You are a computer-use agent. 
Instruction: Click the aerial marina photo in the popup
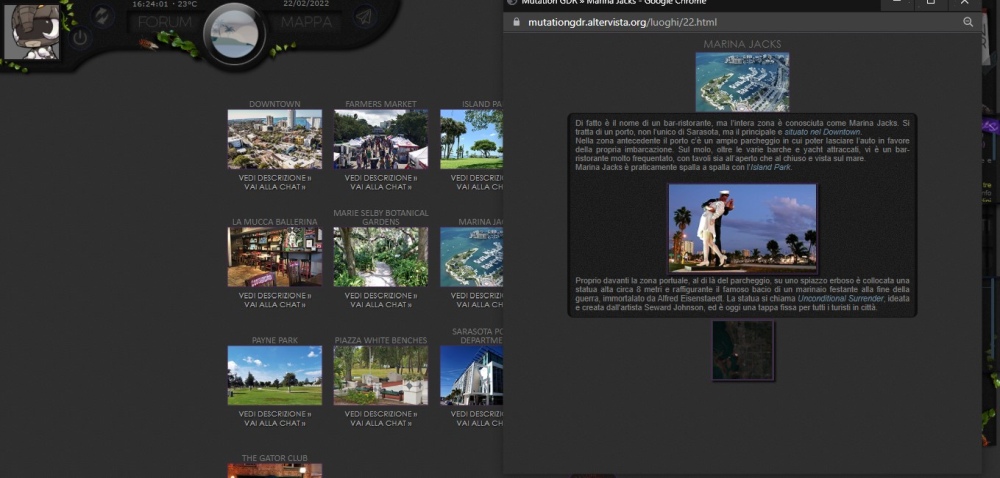(742, 82)
